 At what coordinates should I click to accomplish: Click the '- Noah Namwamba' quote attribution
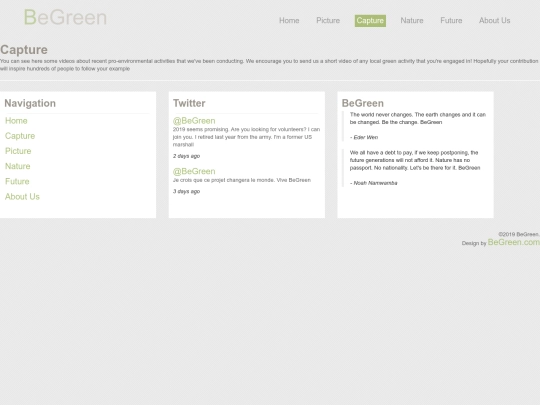pyautogui.click(x=373, y=183)
